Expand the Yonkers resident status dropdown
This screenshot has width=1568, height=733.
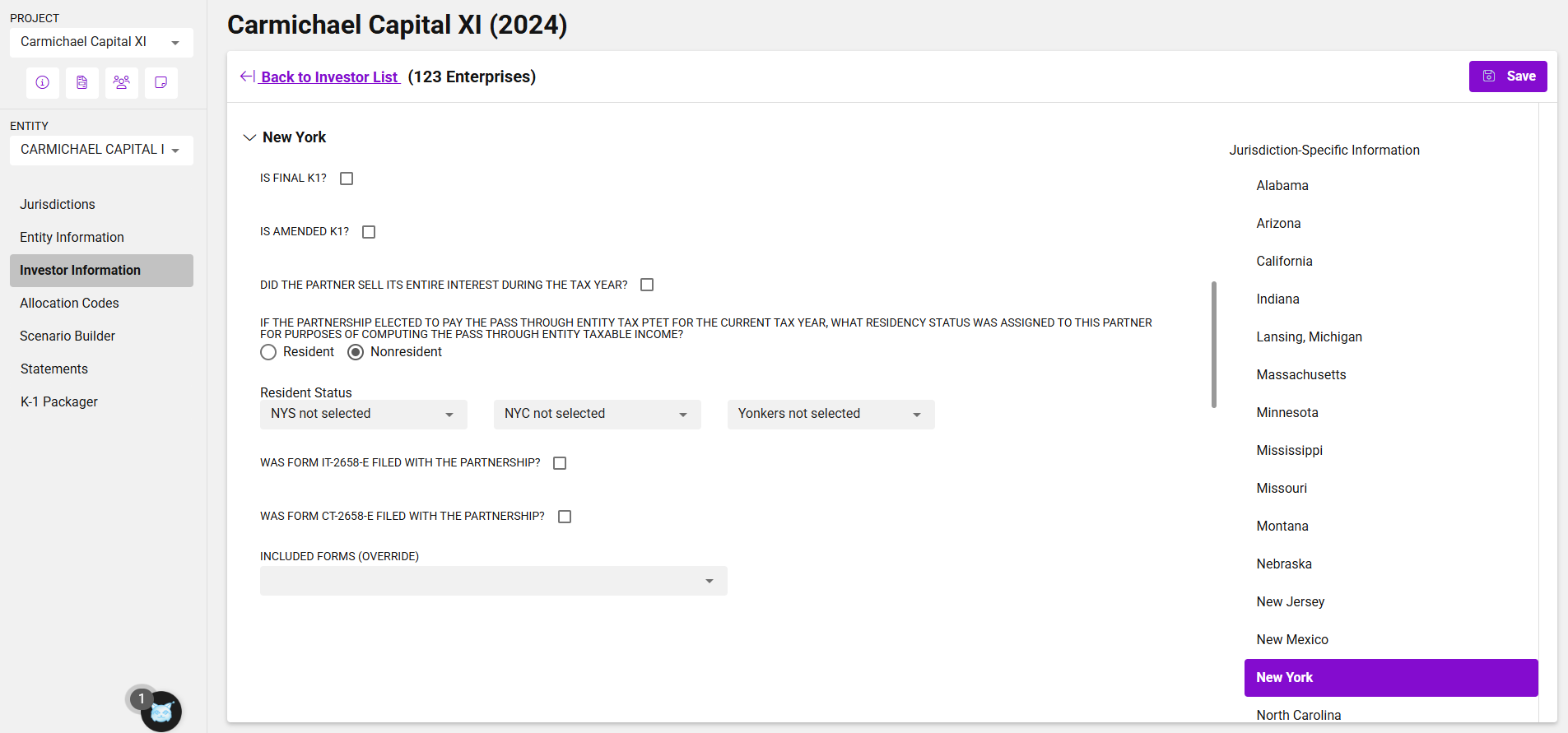pyautogui.click(x=831, y=414)
